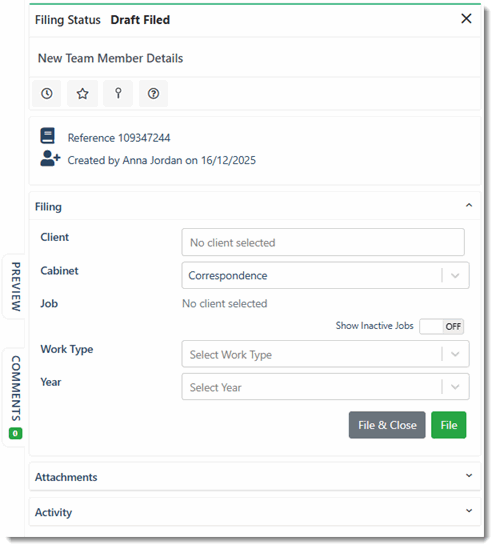Image resolution: width=496 pixels, height=549 pixels.
Task: Toggle Show Inactive Jobs switch
Action: (x=441, y=326)
